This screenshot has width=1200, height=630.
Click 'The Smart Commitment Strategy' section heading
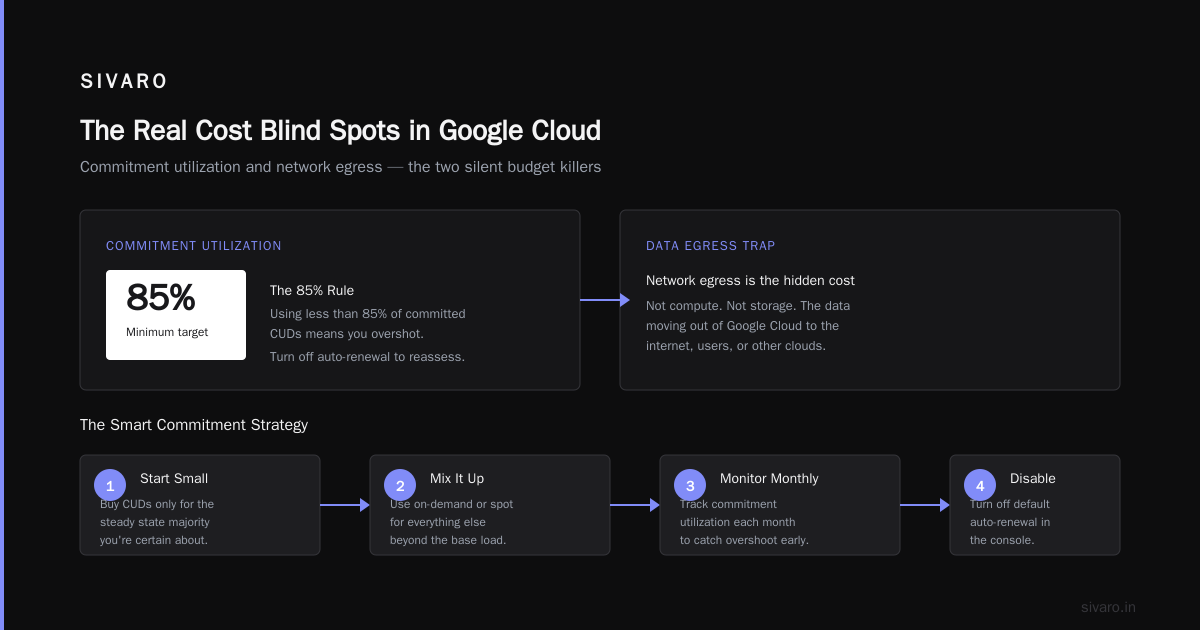pyautogui.click(x=194, y=425)
